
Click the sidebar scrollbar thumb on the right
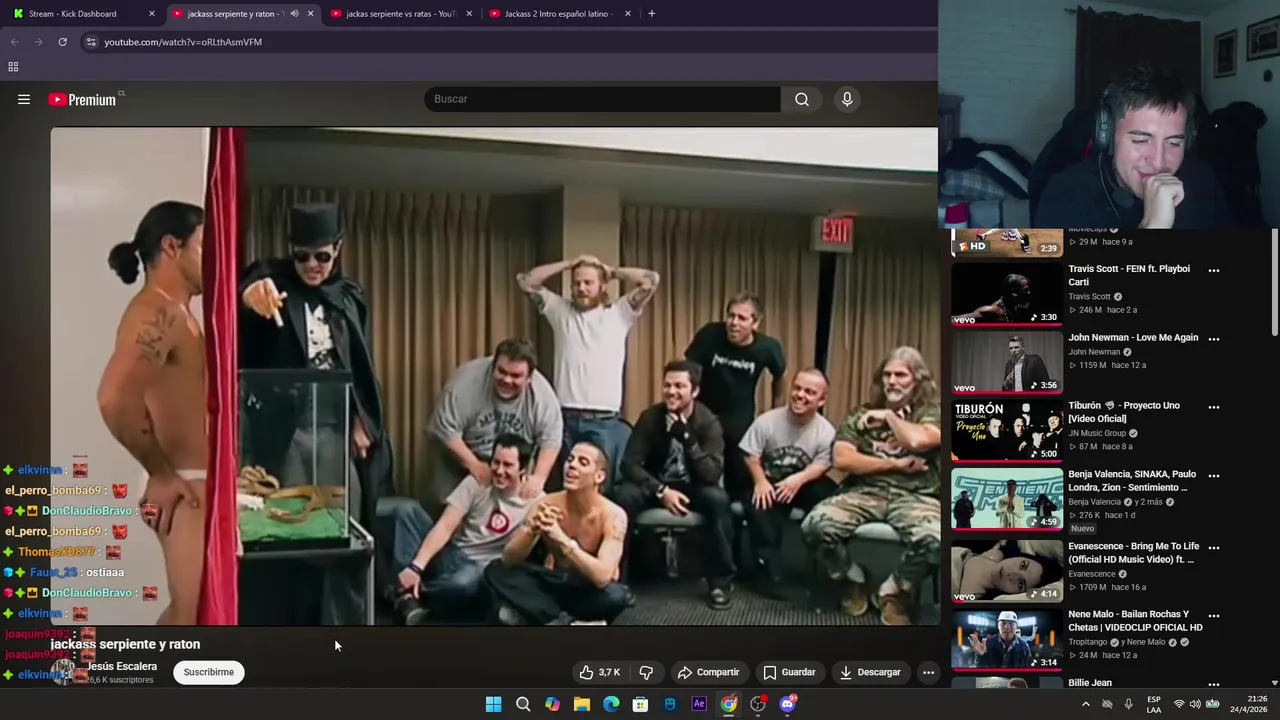pos(1274,282)
